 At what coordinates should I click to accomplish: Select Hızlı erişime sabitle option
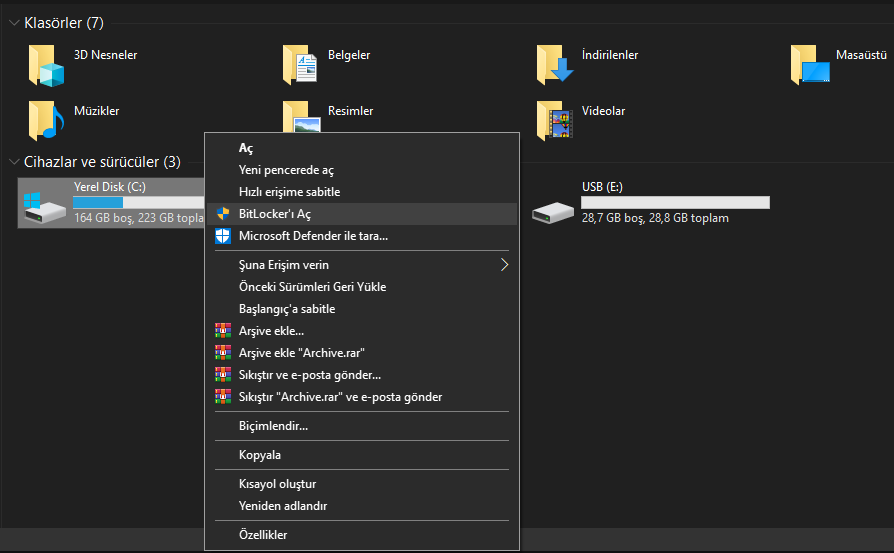(x=289, y=192)
